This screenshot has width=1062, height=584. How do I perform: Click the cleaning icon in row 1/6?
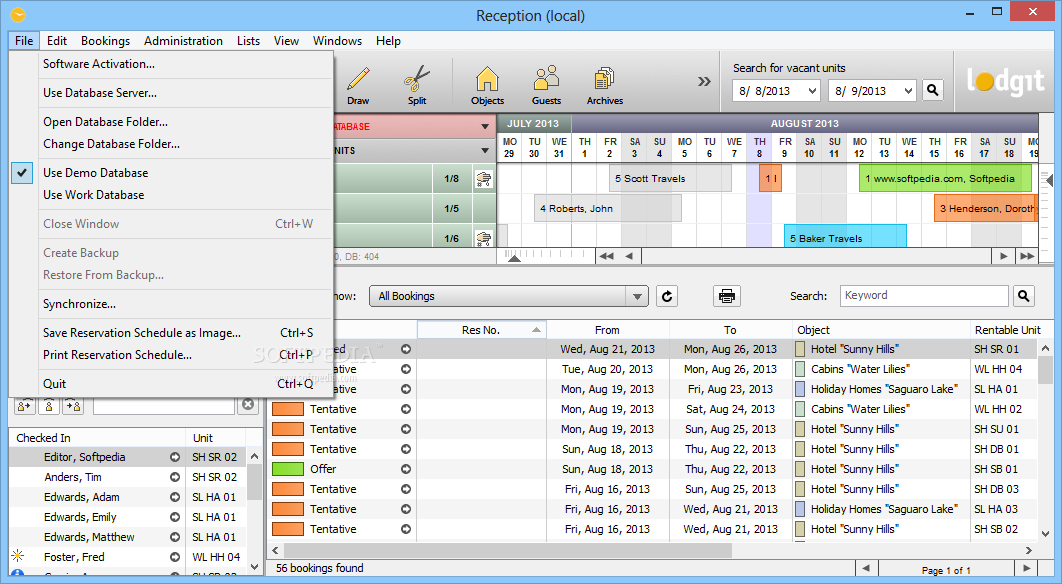click(x=484, y=238)
